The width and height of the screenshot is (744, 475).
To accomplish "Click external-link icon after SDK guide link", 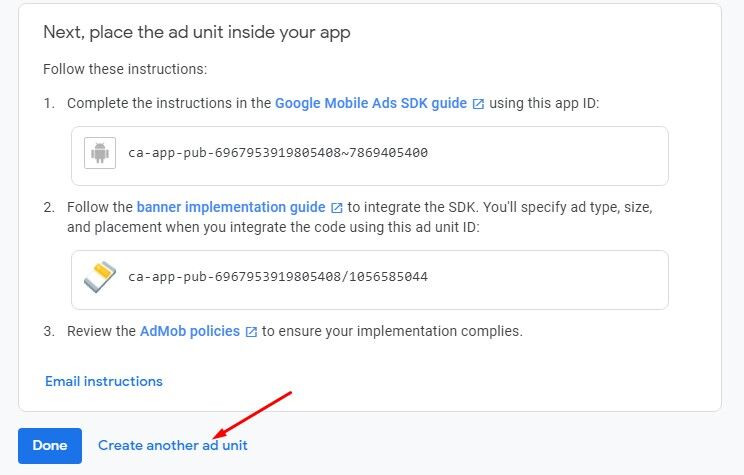I will [x=478, y=104].
